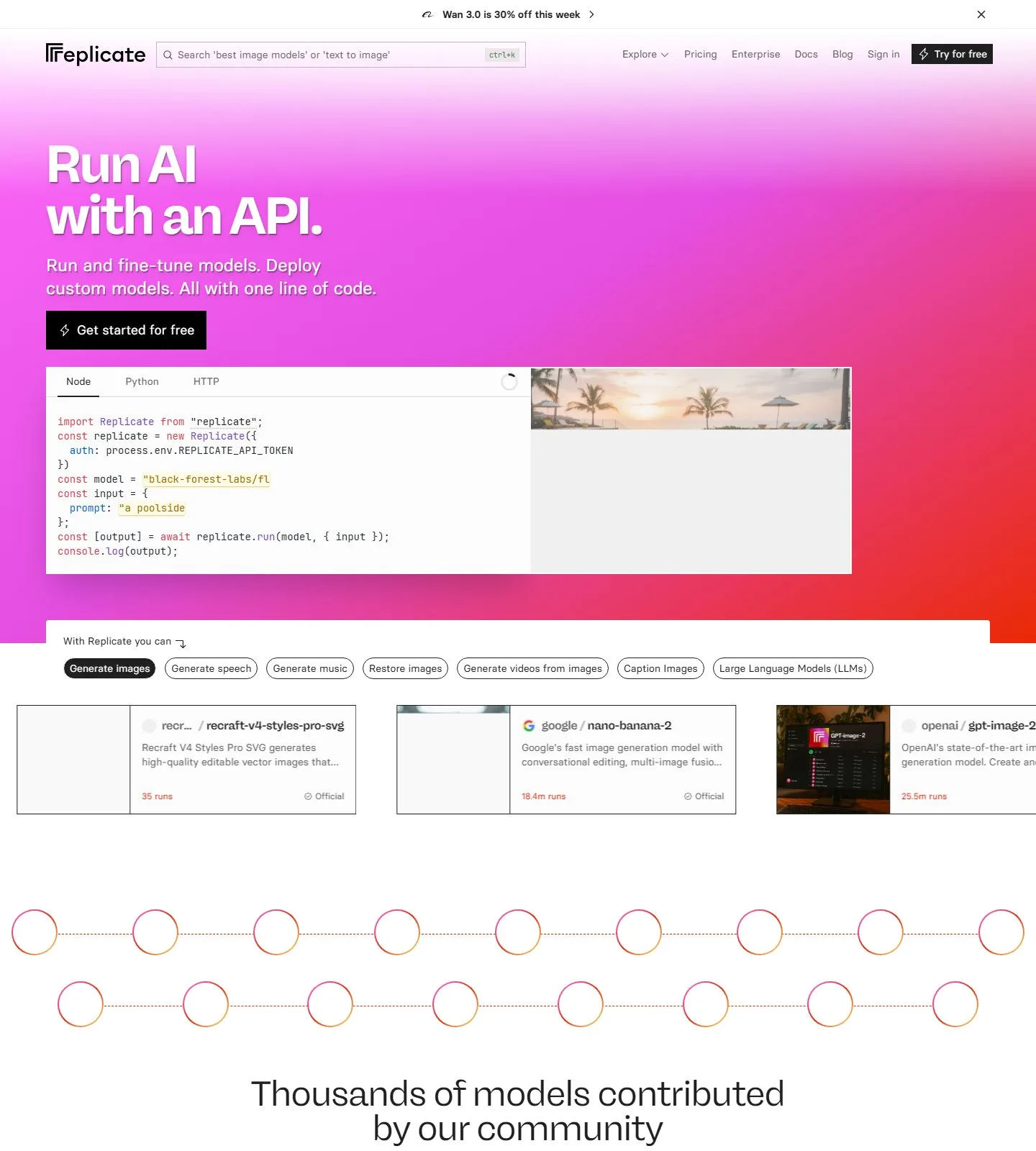Click the nano-banana-2 card thumbnail
1036x1151 pixels.
click(x=453, y=760)
